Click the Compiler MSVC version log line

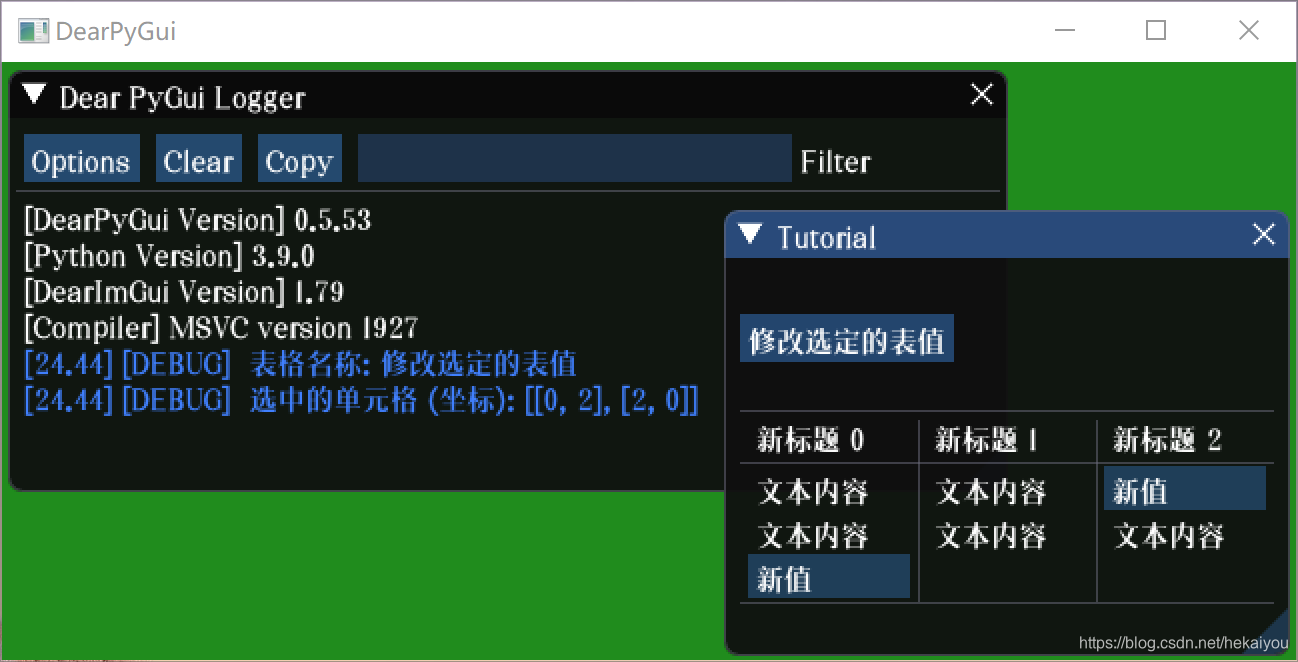coord(221,328)
